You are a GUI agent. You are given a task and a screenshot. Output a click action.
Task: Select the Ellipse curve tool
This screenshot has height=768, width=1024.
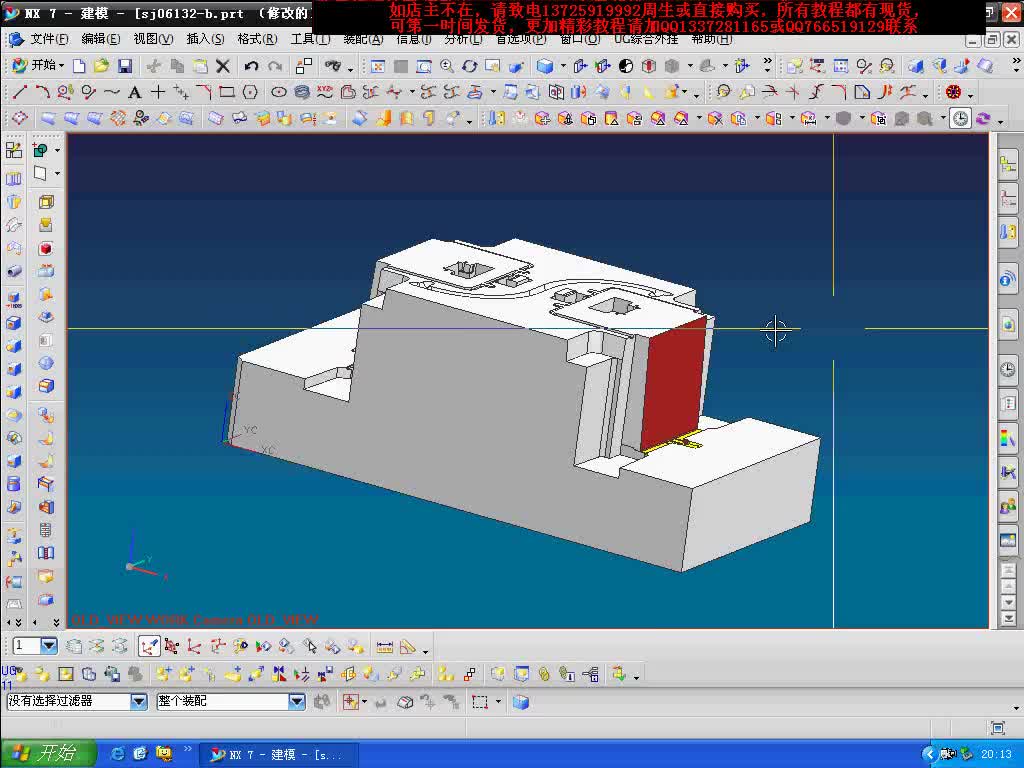(x=279, y=92)
